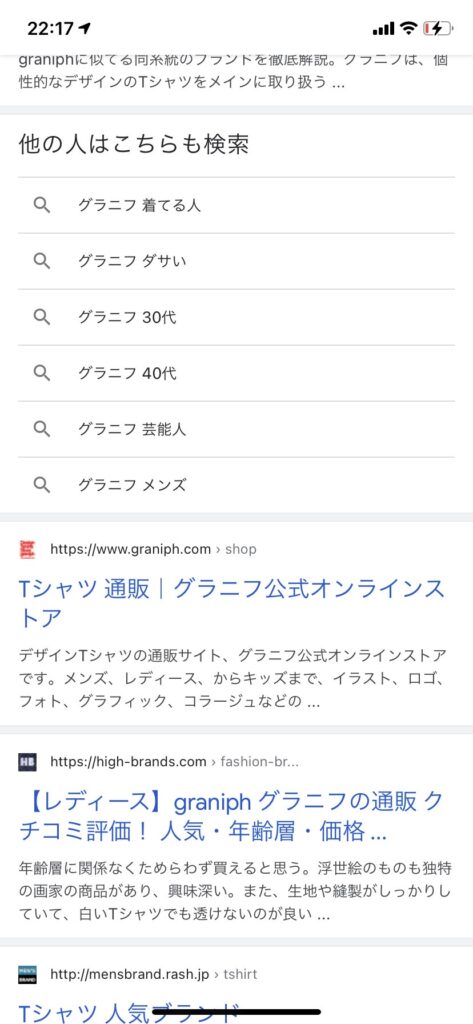
Task: Select suggestion グラニフ 着てる人
Action: point(236,205)
